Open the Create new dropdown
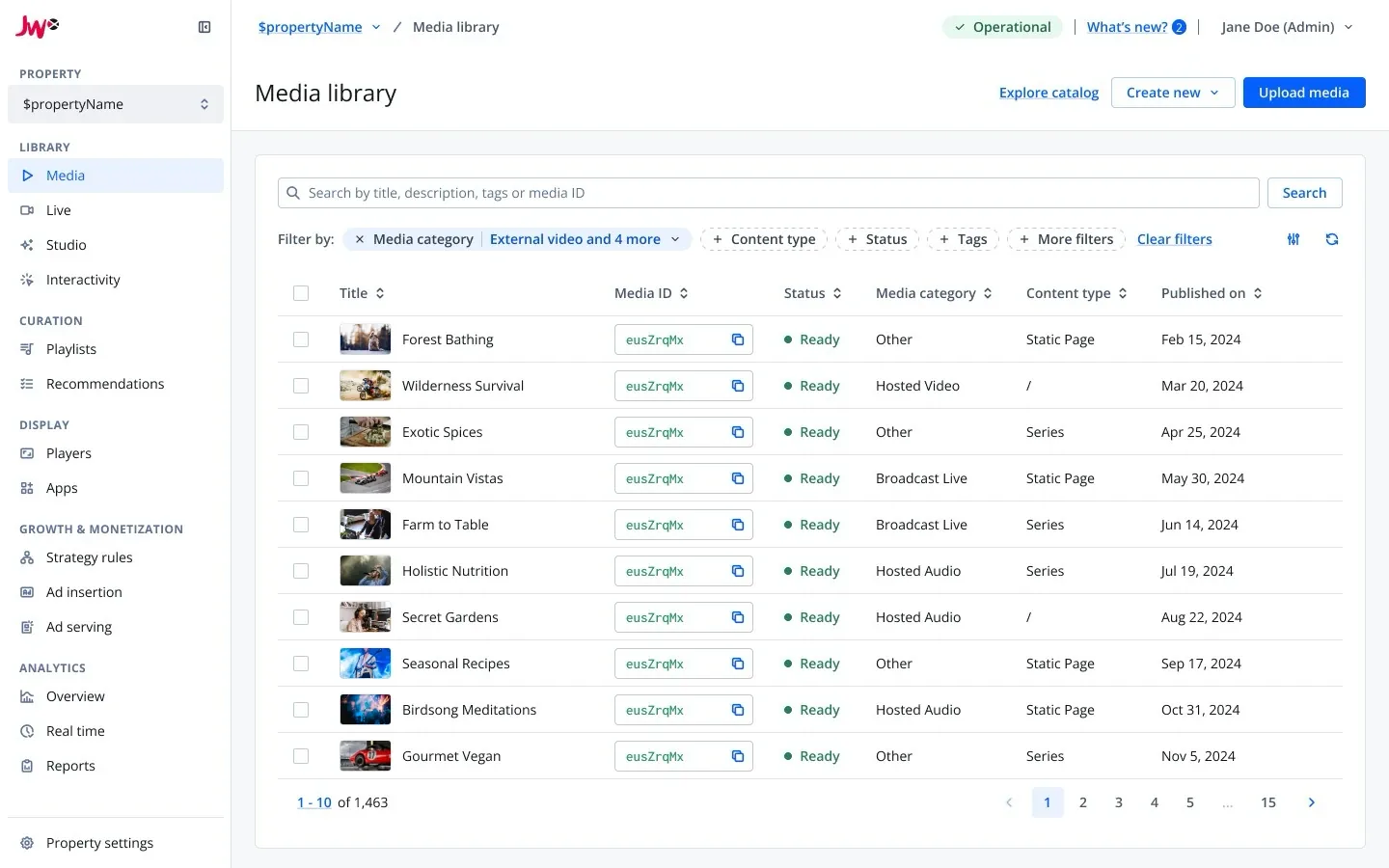This screenshot has height=868, width=1389. (1173, 93)
